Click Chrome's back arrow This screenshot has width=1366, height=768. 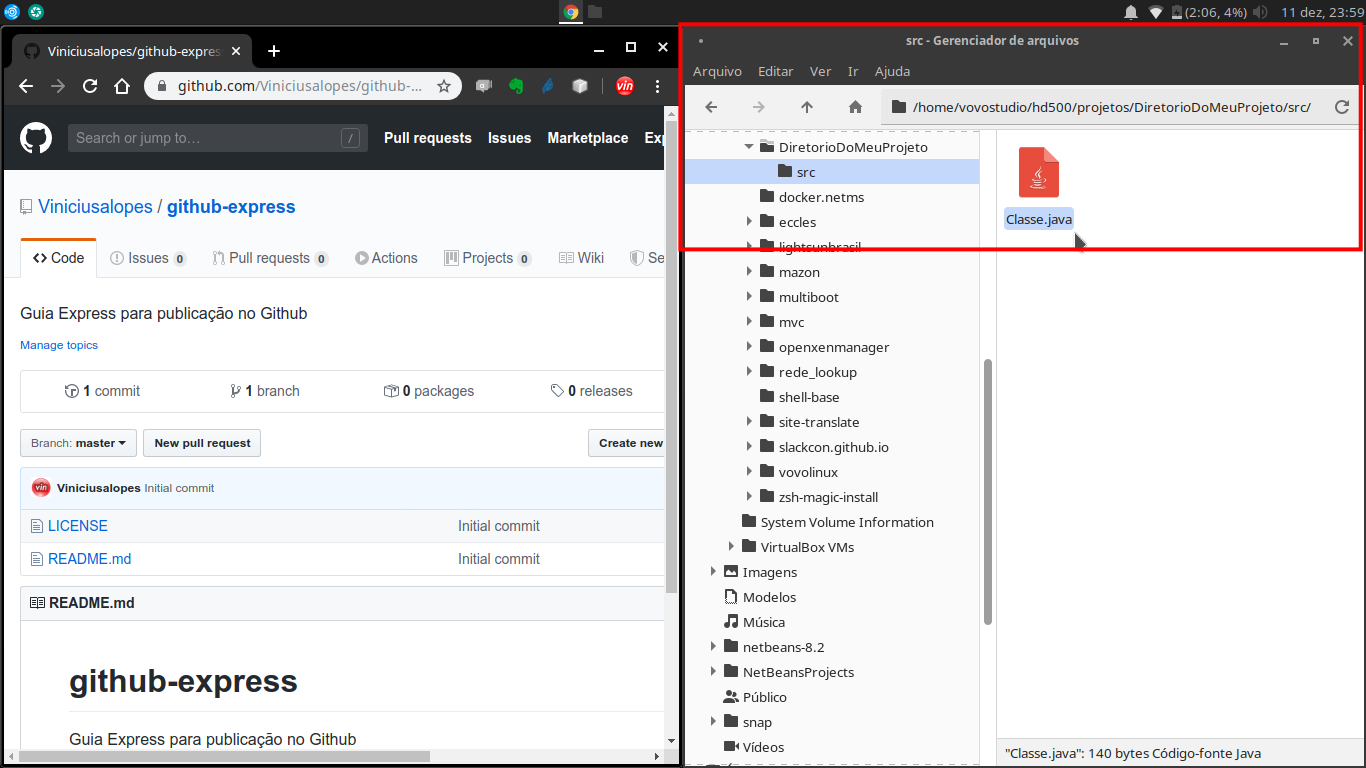(27, 86)
